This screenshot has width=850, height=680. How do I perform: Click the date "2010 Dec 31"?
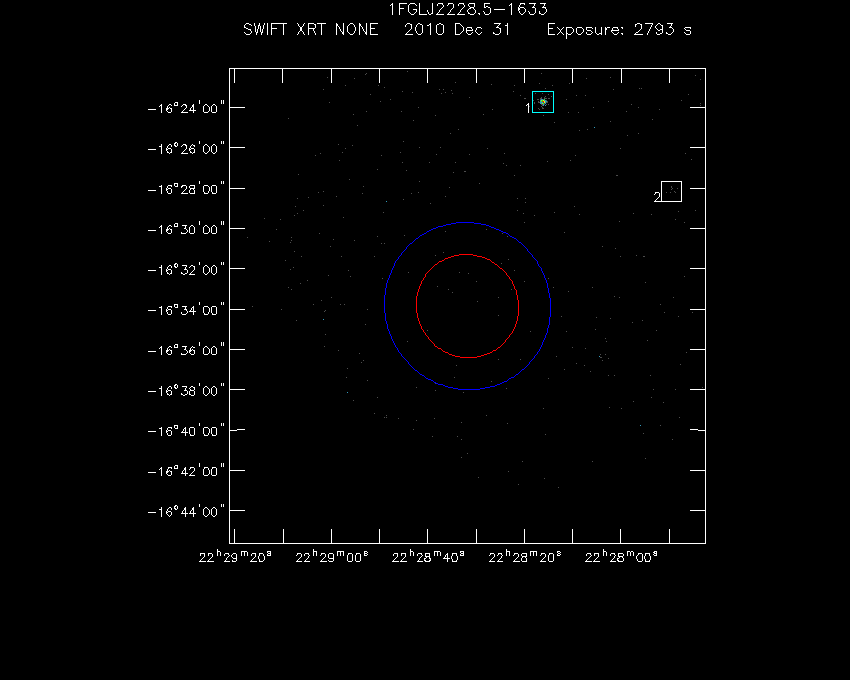457,29
